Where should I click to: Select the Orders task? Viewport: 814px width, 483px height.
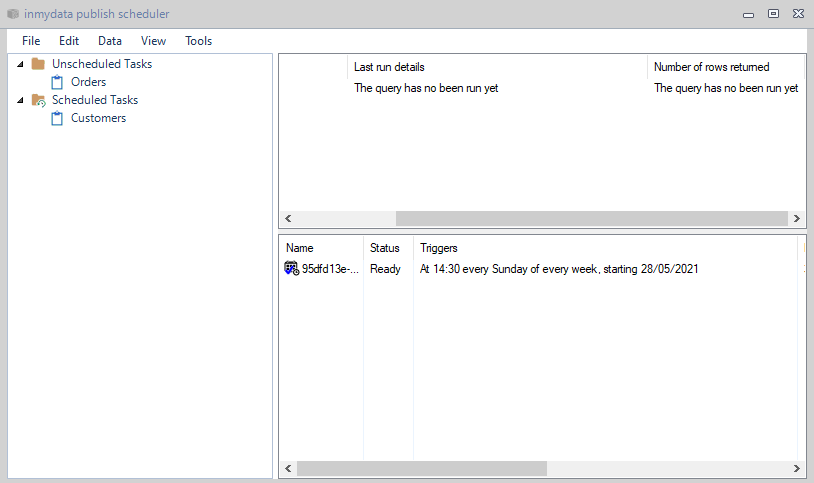click(x=88, y=82)
